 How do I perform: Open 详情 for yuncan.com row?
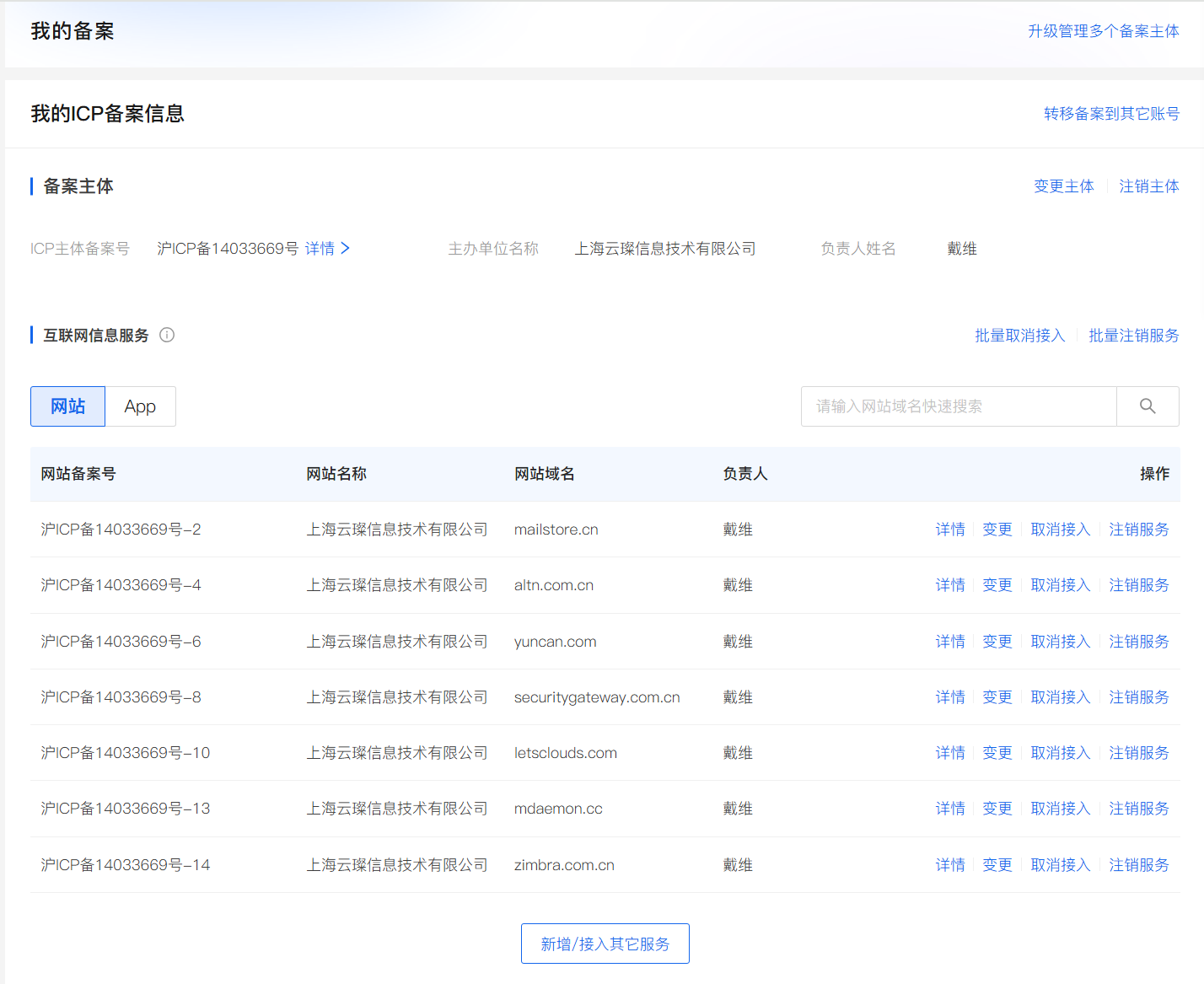[x=950, y=642]
